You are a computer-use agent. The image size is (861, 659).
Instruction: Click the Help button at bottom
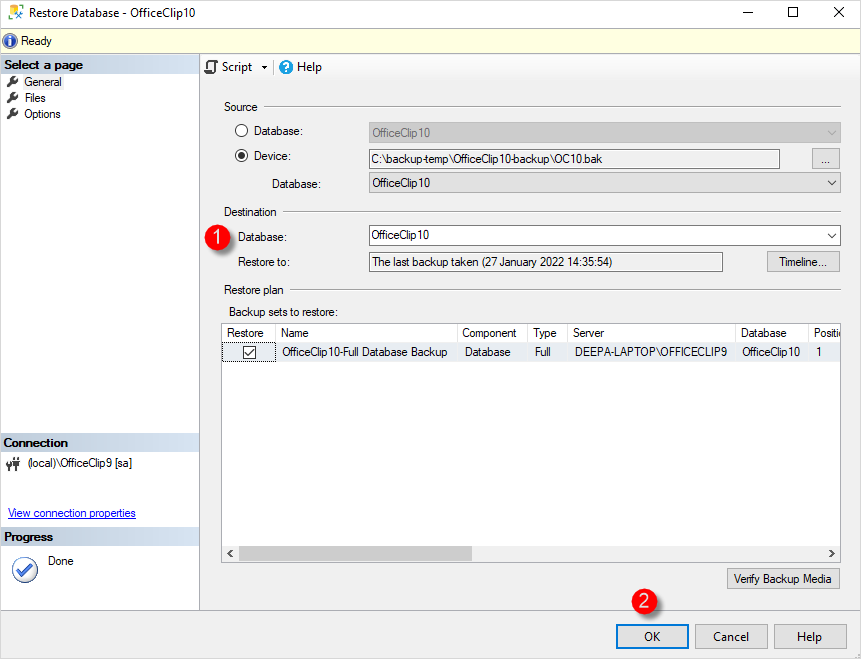(809, 636)
